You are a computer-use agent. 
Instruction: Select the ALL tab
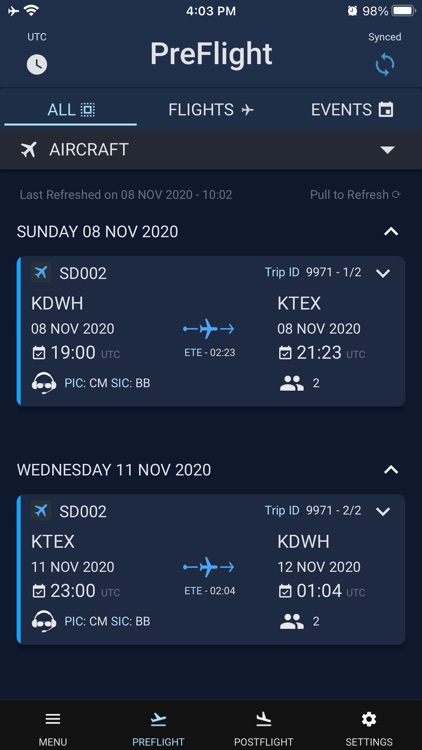(71, 110)
